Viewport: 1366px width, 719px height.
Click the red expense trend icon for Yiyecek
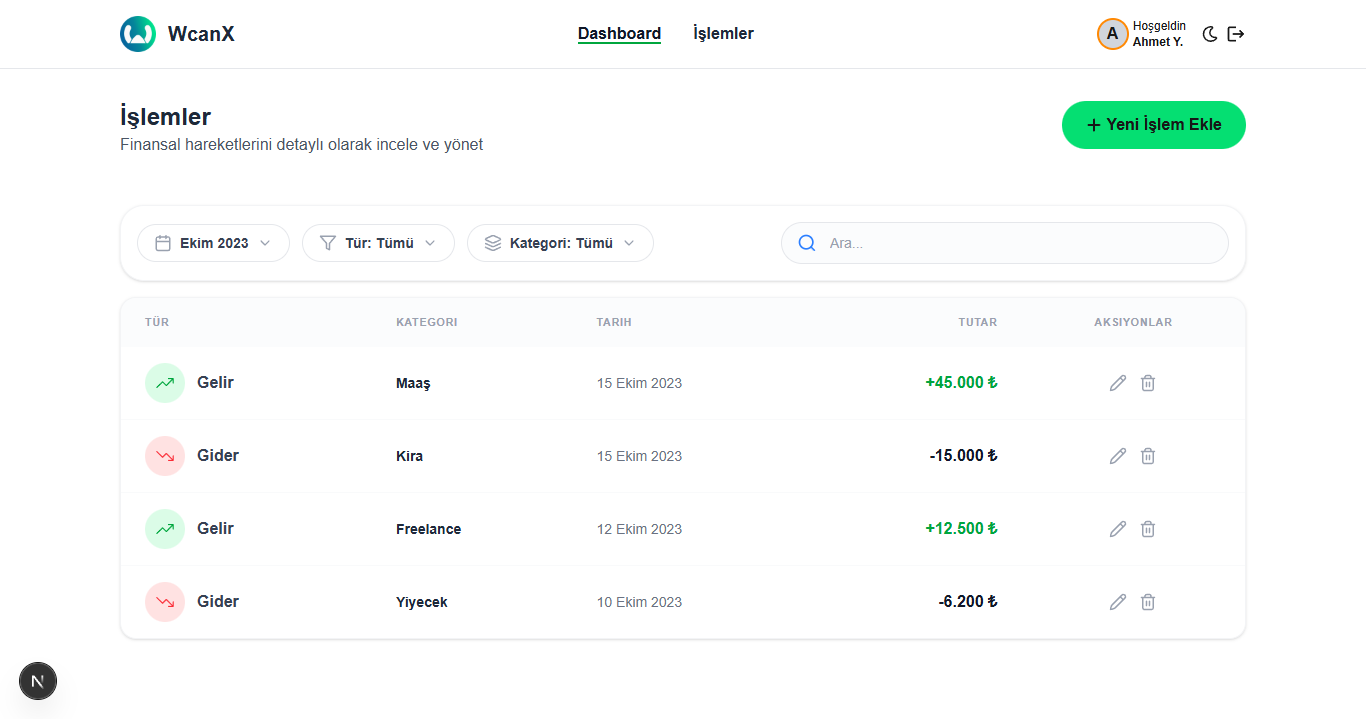(x=164, y=601)
